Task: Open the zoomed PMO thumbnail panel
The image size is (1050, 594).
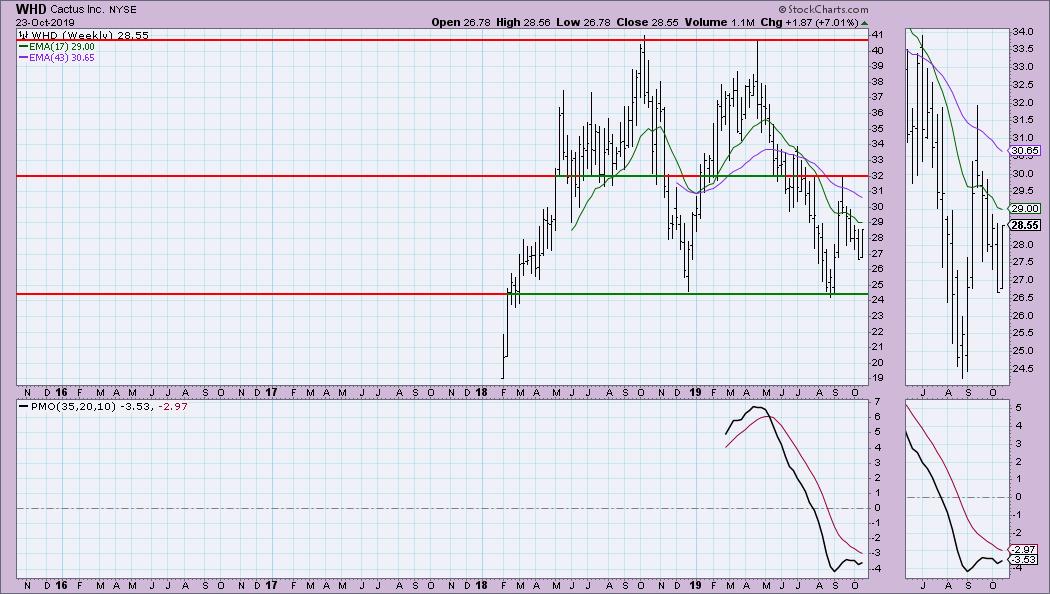Action: tap(958, 490)
